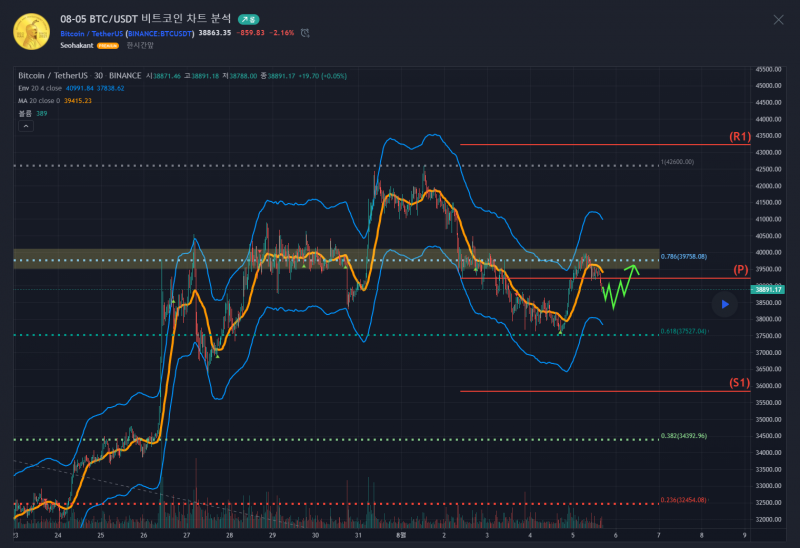Image resolution: width=800 pixels, height=548 pixels.
Task: Open Seohakant author profile
Action: (76, 45)
